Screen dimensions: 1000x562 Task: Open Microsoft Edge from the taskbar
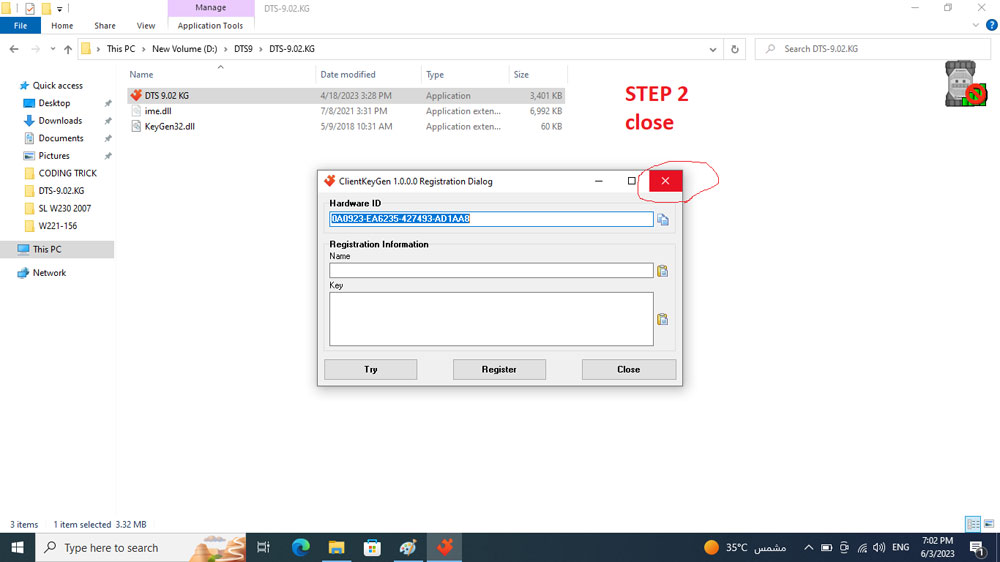pyautogui.click(x=300, y=547)
